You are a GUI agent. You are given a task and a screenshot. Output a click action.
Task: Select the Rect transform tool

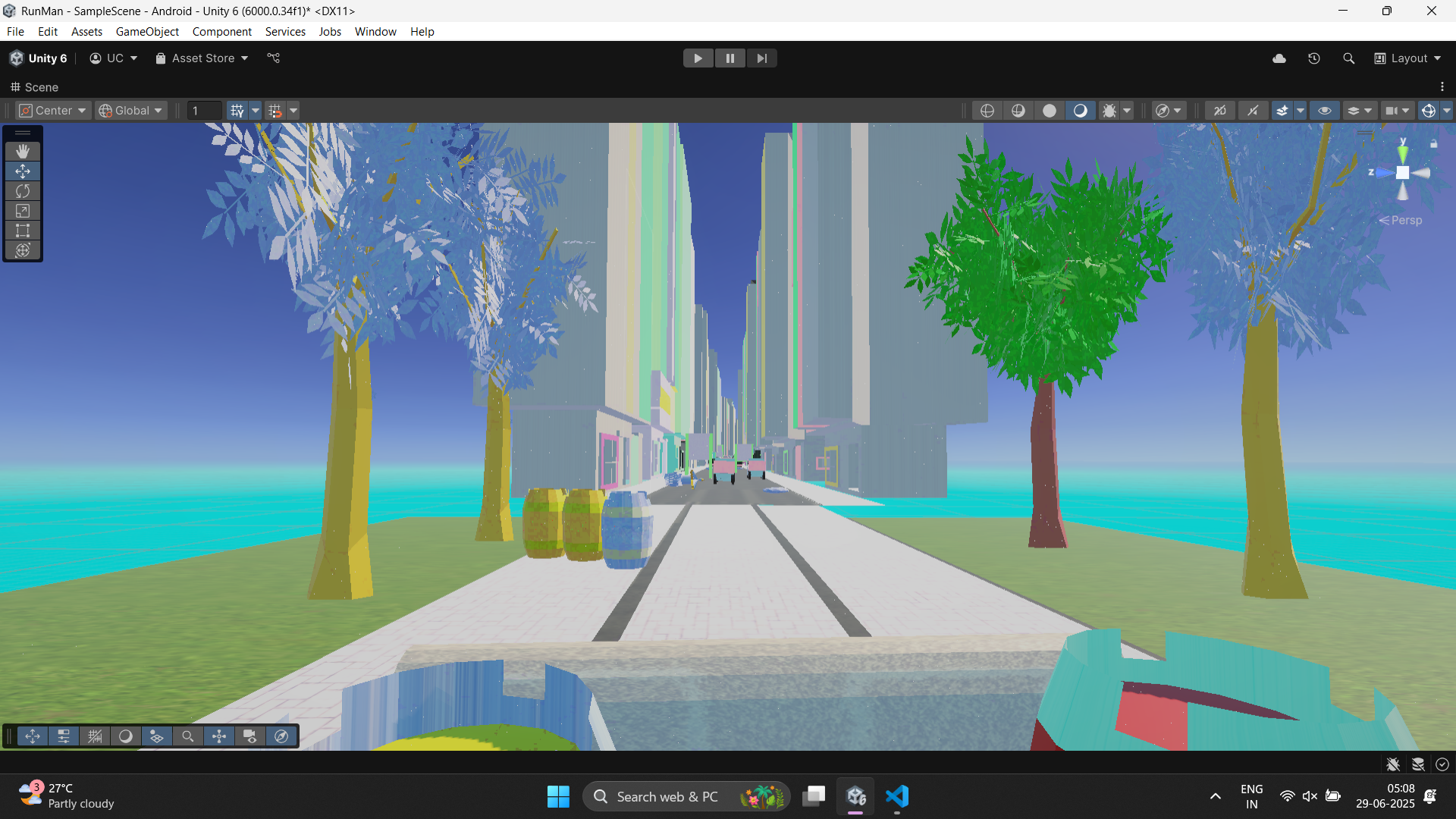coord(23,231)
